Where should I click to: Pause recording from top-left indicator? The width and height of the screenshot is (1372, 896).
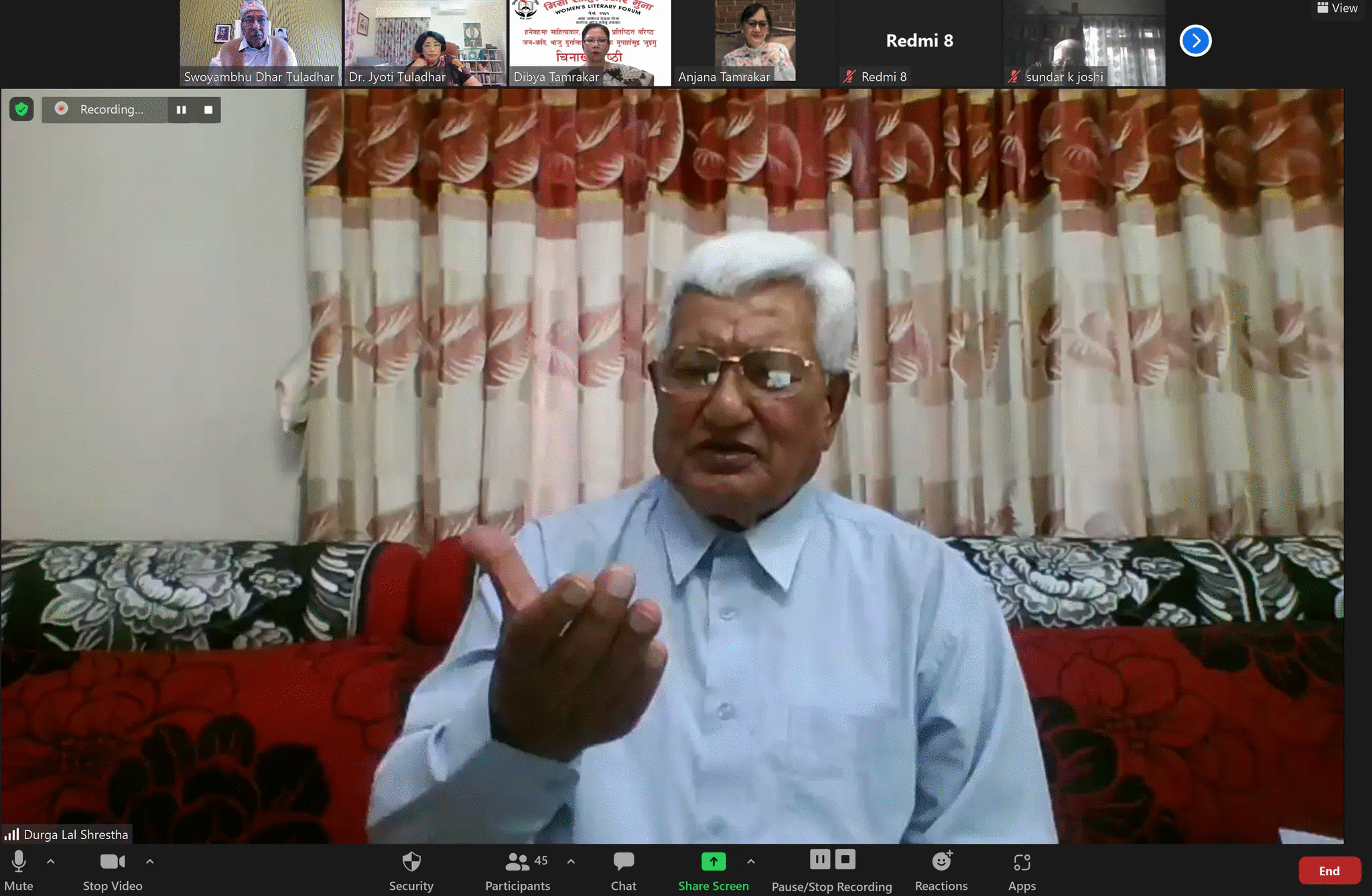(x=181, y=110)
